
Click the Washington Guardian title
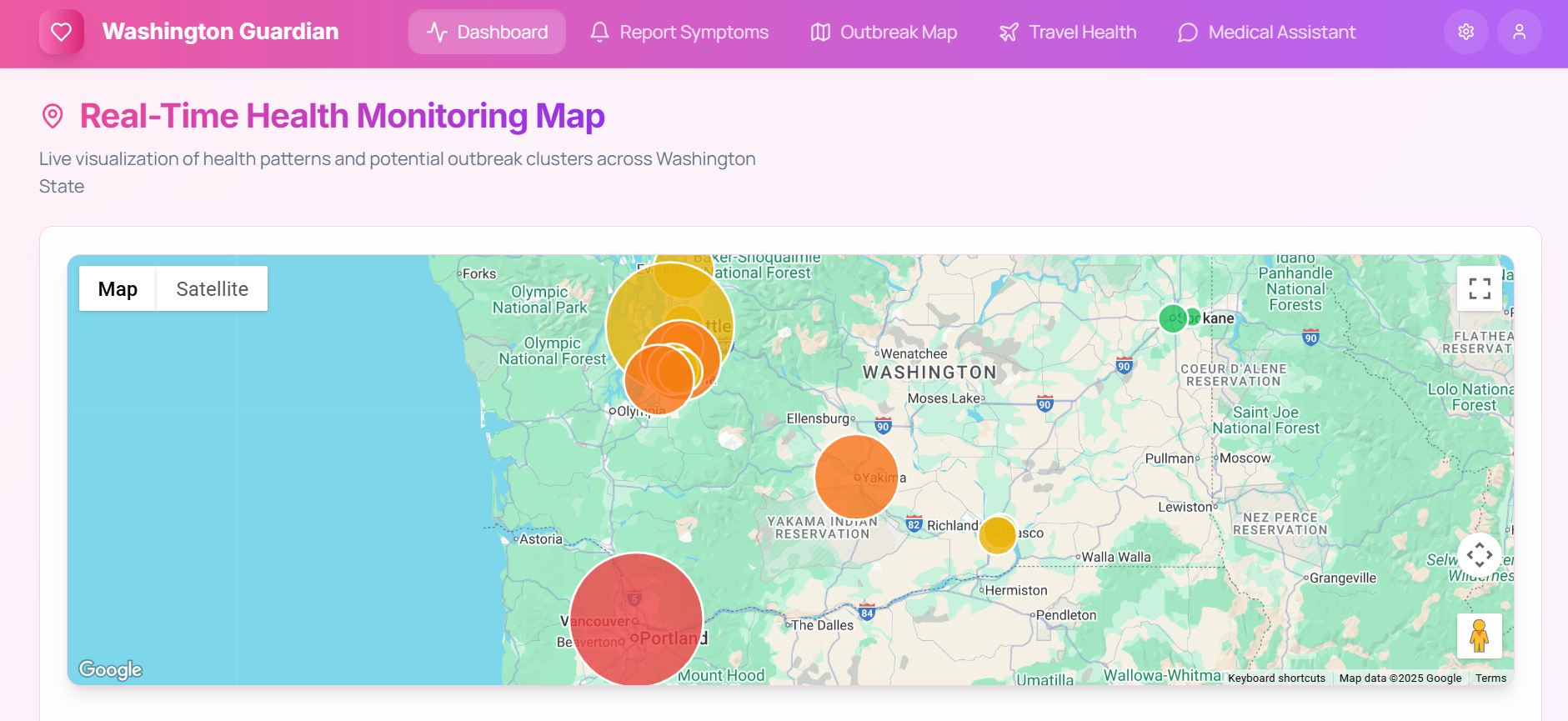point(220,32)
